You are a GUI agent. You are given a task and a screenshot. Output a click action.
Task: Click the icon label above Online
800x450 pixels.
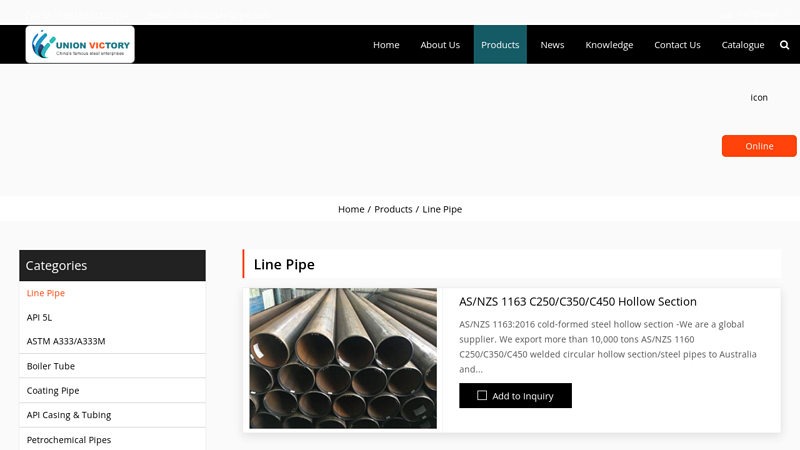pos(759,97)
